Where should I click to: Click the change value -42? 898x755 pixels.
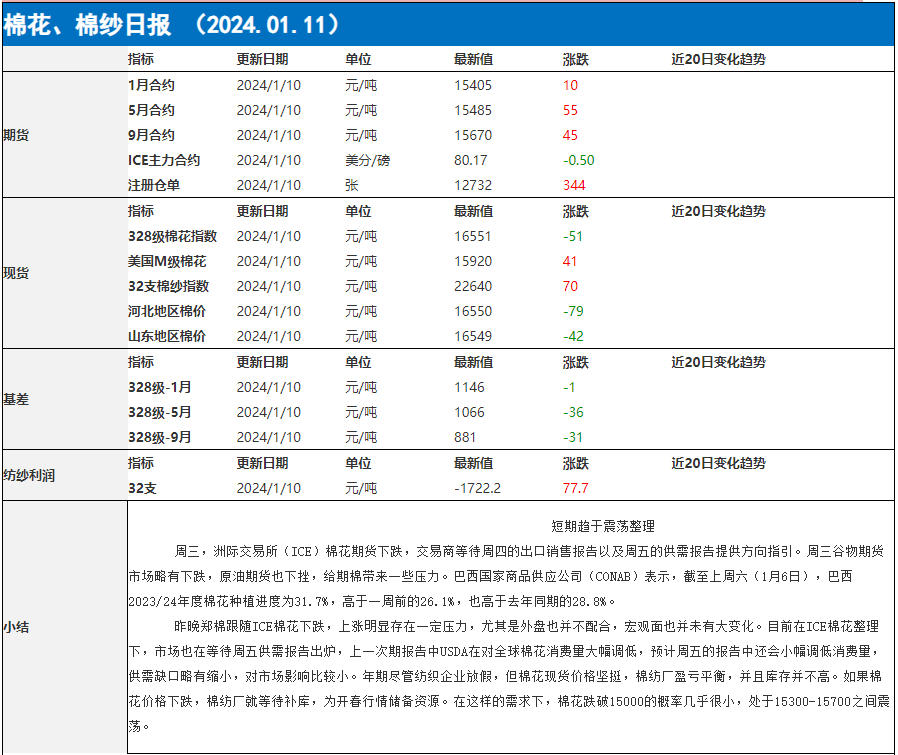point(573,337)
